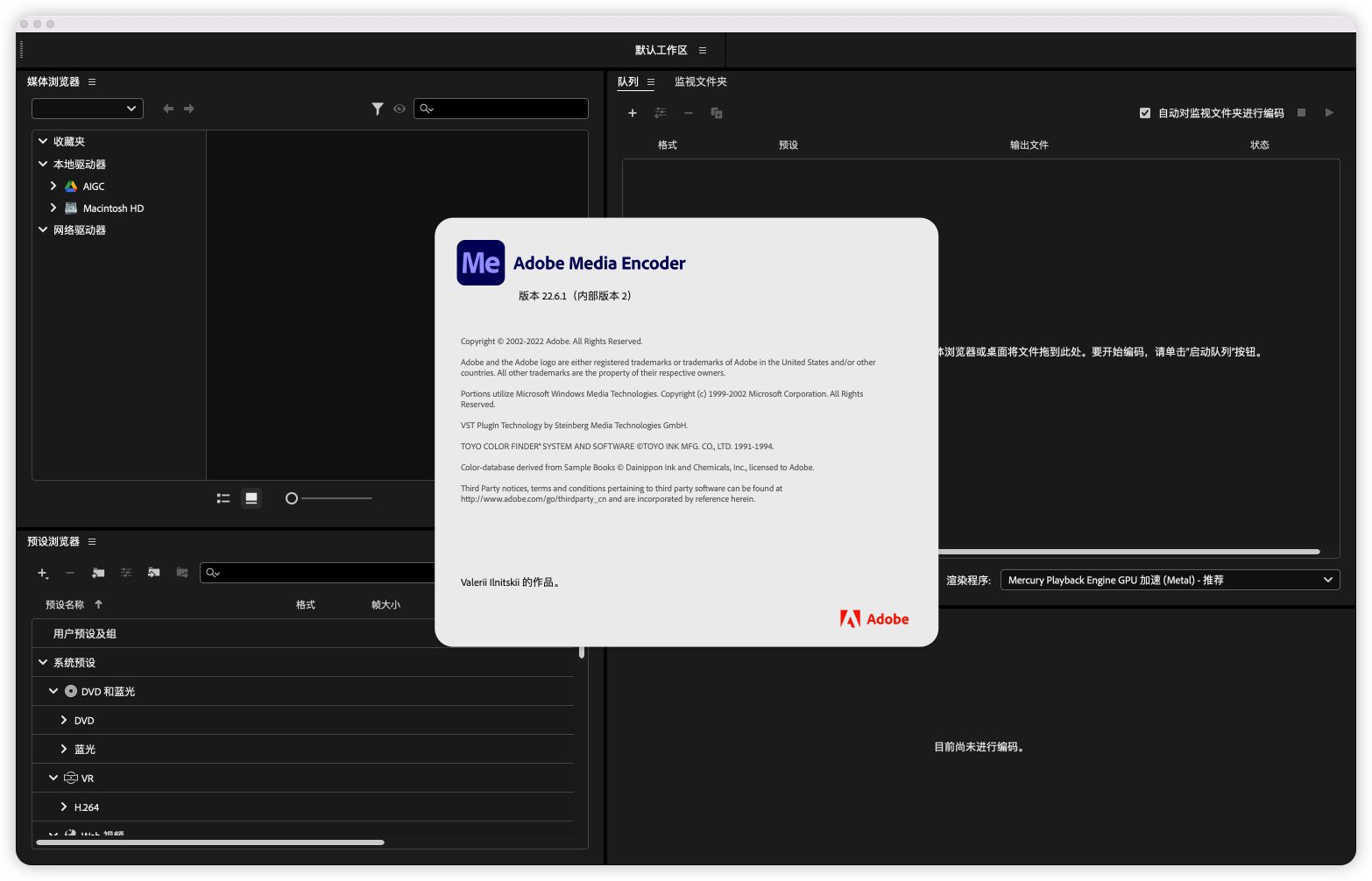Click the filter funnel icon in media browser
This screenshot has width=1372, height=881.
[x=378, y=109]
